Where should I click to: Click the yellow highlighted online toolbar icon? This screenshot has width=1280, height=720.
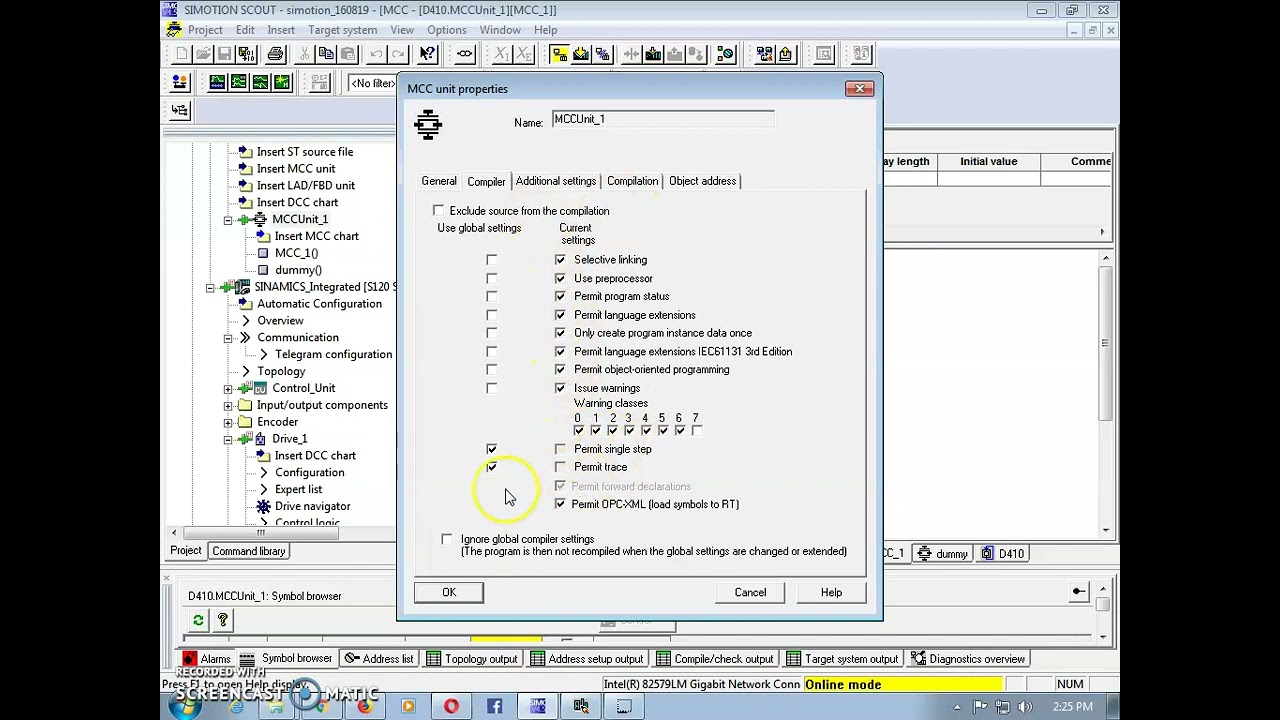[x=559, y=54]
